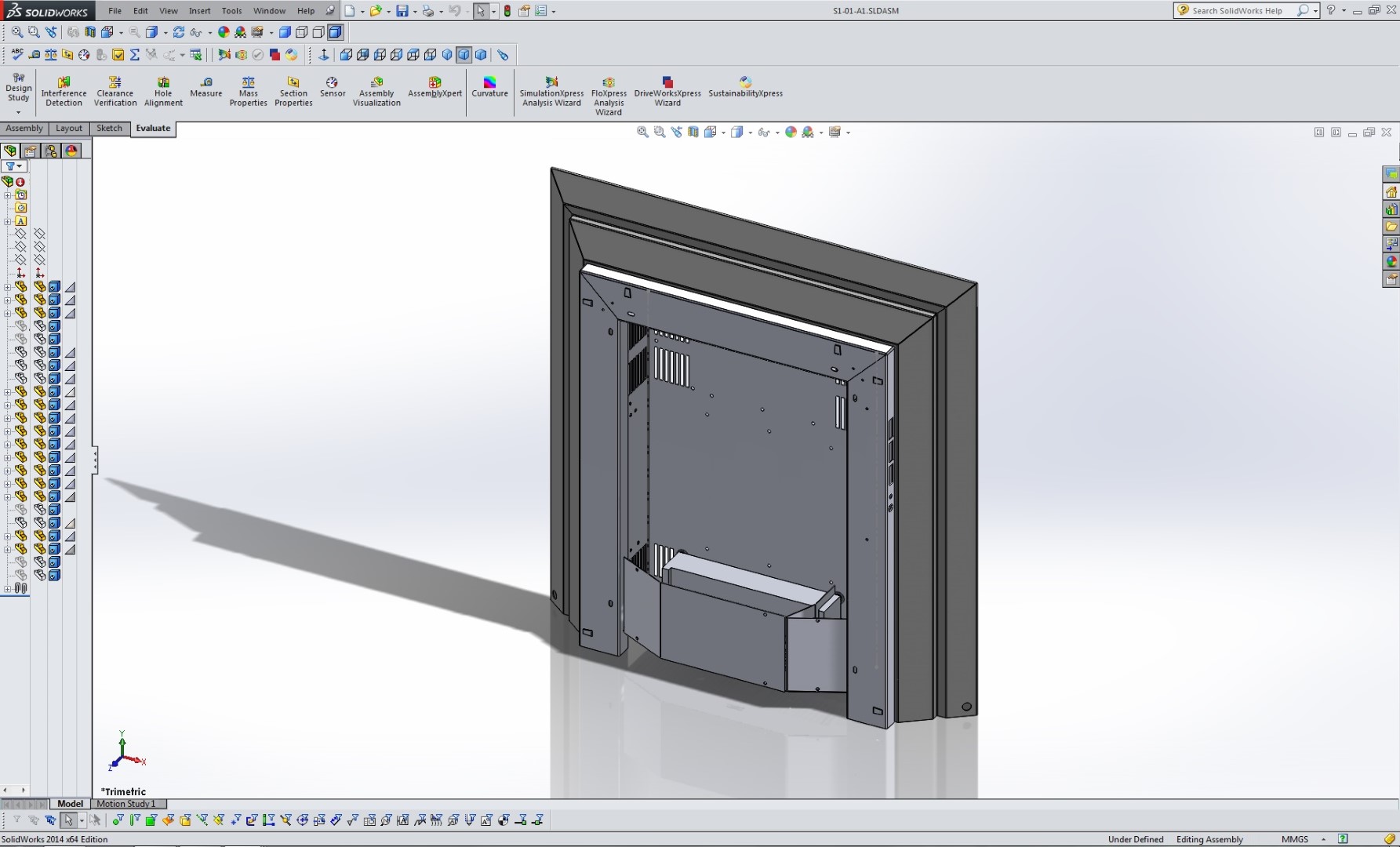The height and width of the screenshot is (847, 1400).
Task: Show Curvature display
Action: tap(489, 87)
